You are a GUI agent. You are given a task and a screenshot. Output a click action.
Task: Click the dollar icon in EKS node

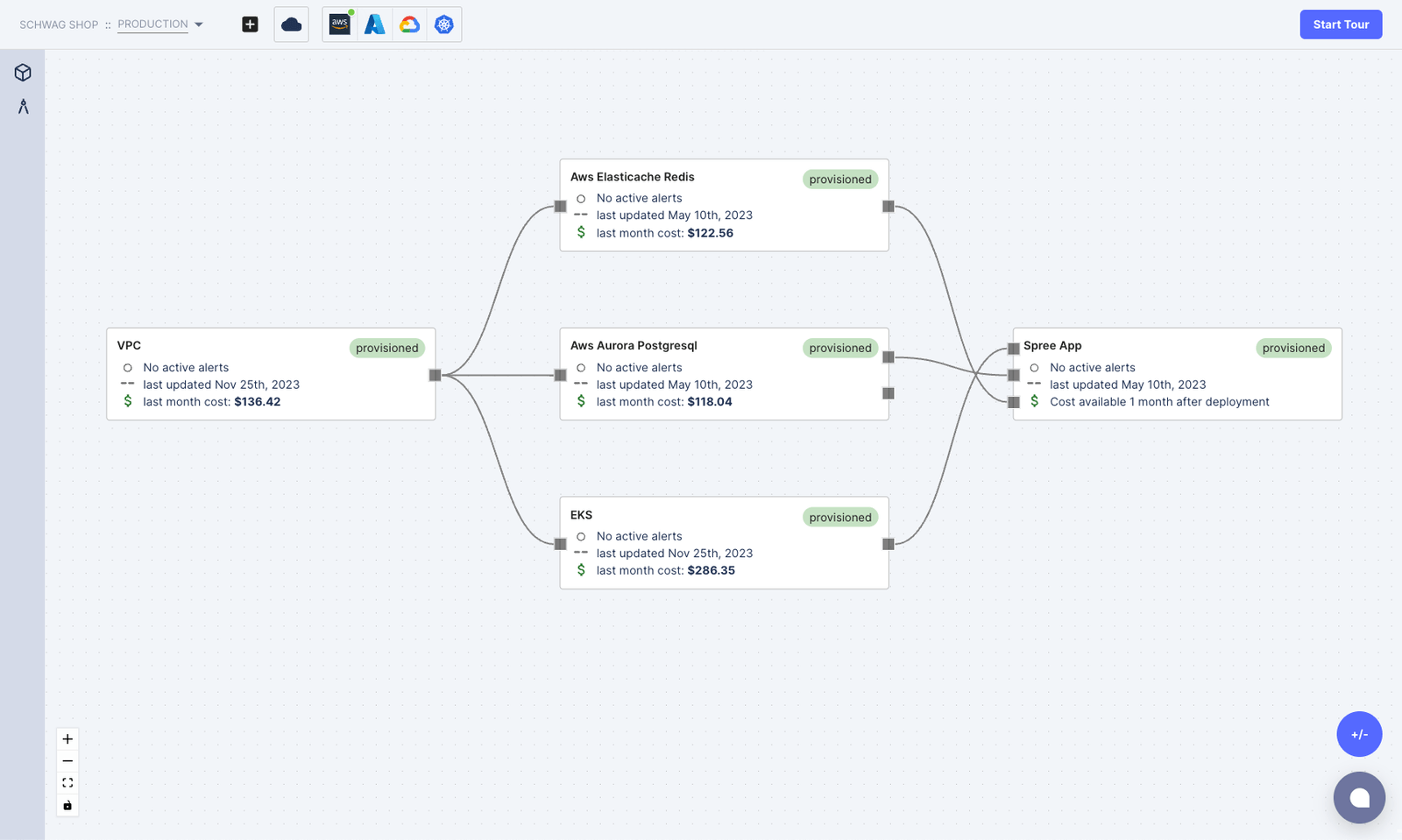coord(581,569)
